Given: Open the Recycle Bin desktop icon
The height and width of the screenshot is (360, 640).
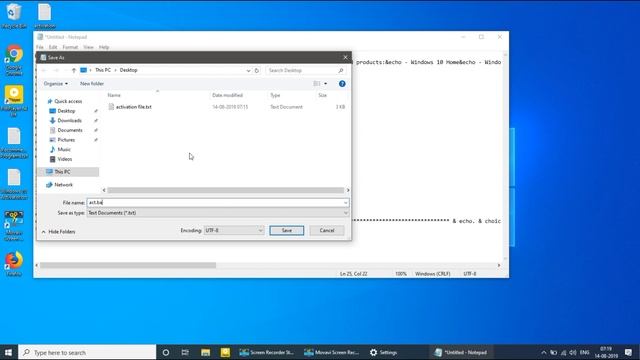Looking at the screenshot, I should point(14,16).
